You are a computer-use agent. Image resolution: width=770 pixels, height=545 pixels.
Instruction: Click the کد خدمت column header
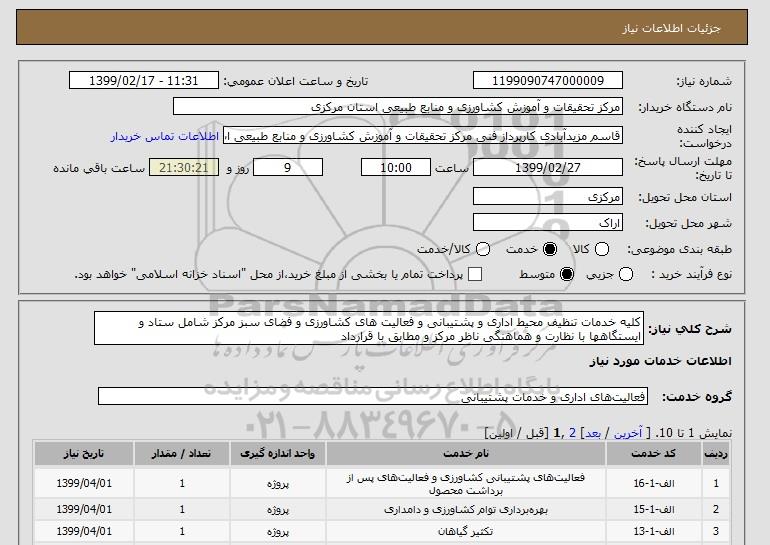click(x=653, y=454)
